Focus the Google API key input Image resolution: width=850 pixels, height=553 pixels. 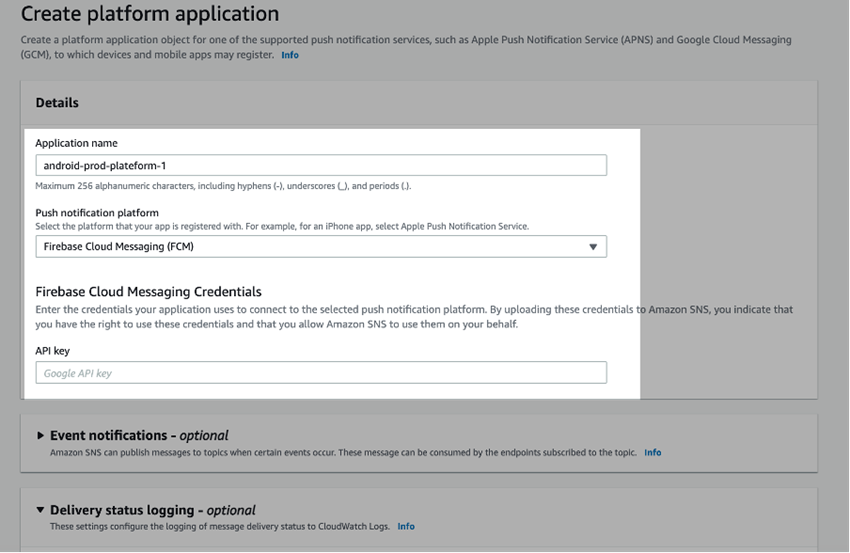pyautogui.click(x=320, y=373)
